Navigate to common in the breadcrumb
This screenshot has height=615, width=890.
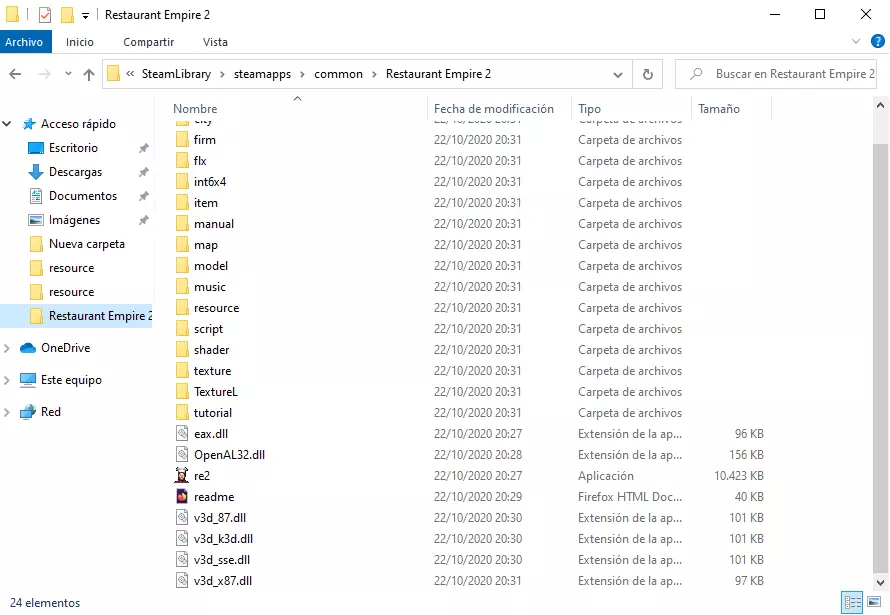[338, 74]
